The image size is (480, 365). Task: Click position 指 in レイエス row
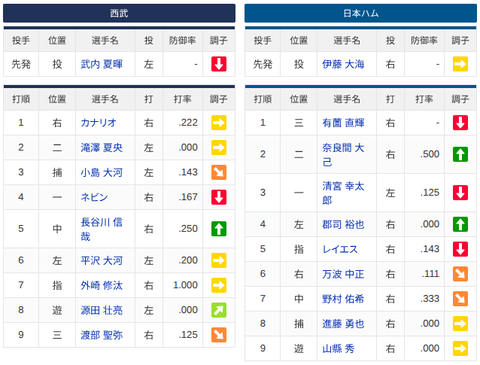coord(299,249)
